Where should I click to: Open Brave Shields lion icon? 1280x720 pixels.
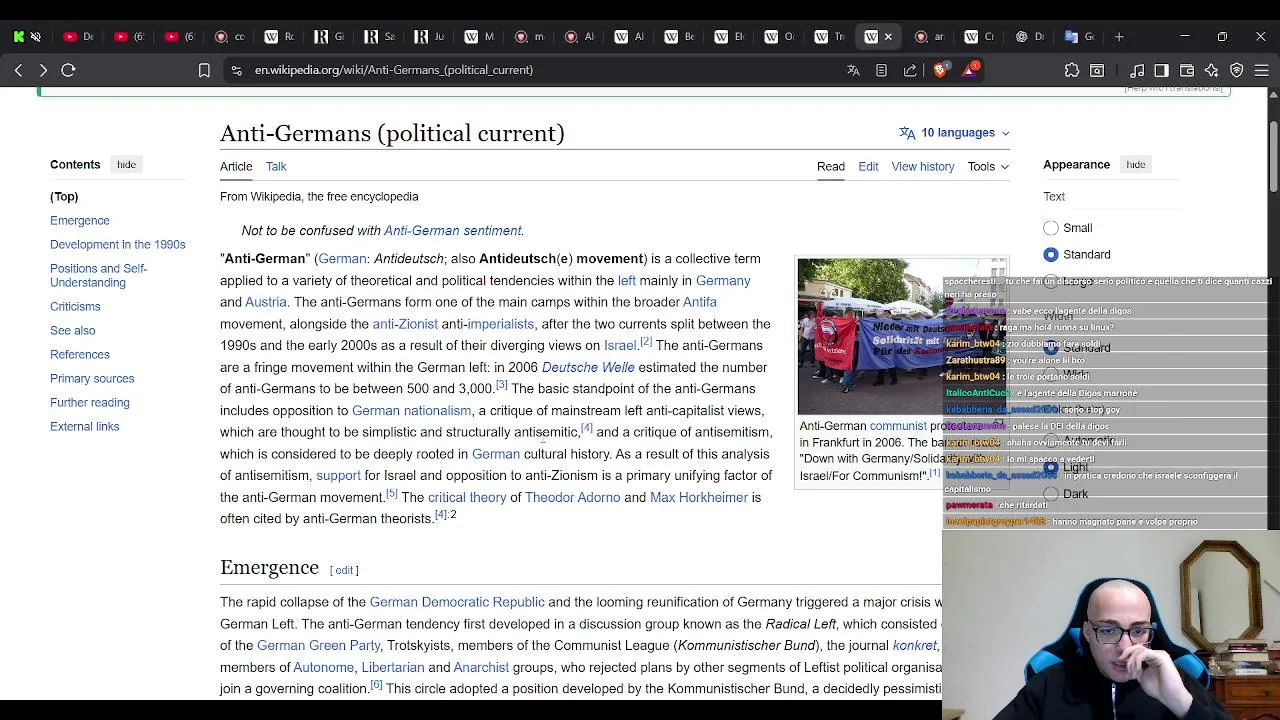pyautogui.click(x=940, y=70)
